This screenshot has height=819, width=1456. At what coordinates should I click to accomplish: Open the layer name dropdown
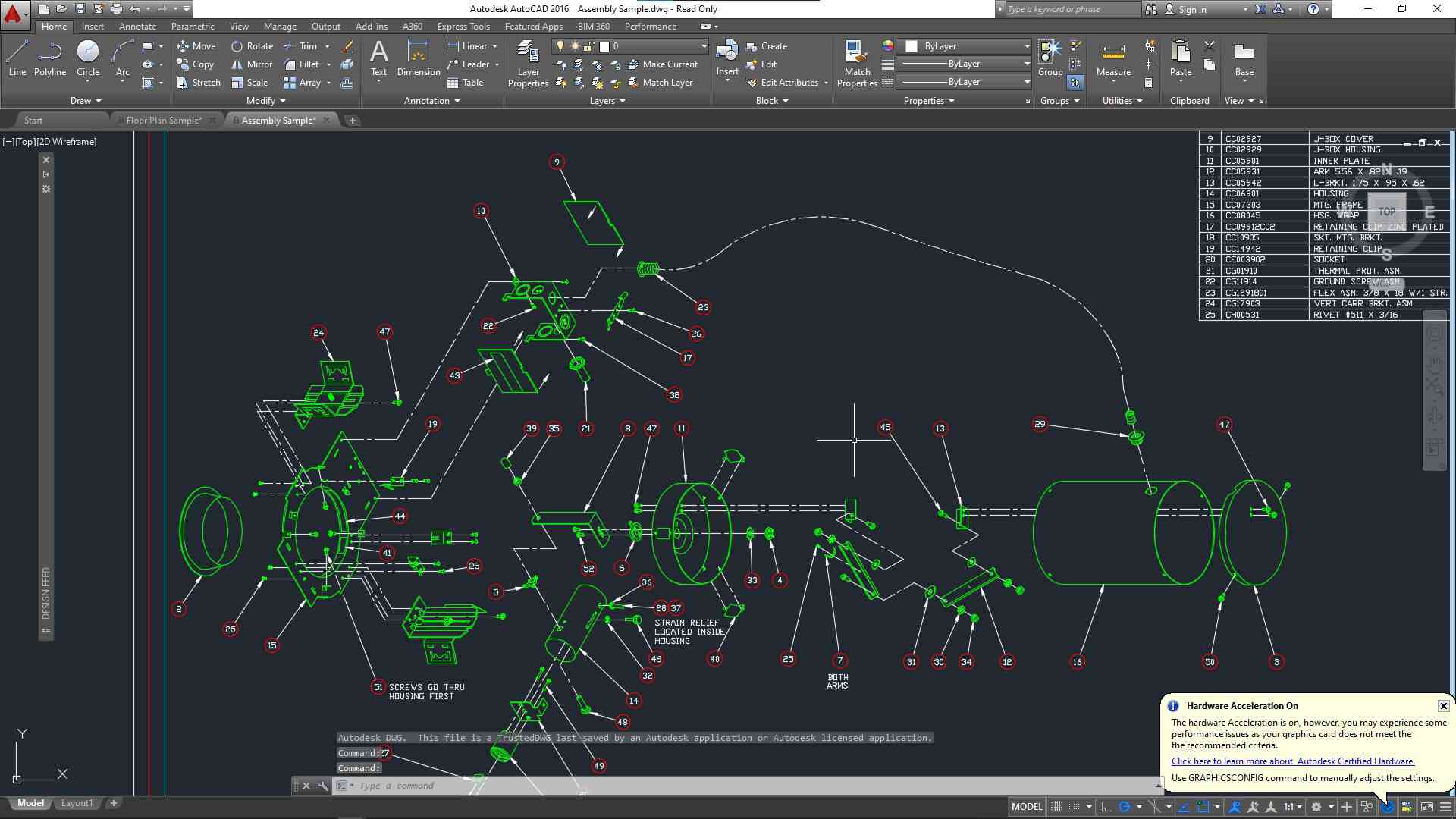click(704, 46)
